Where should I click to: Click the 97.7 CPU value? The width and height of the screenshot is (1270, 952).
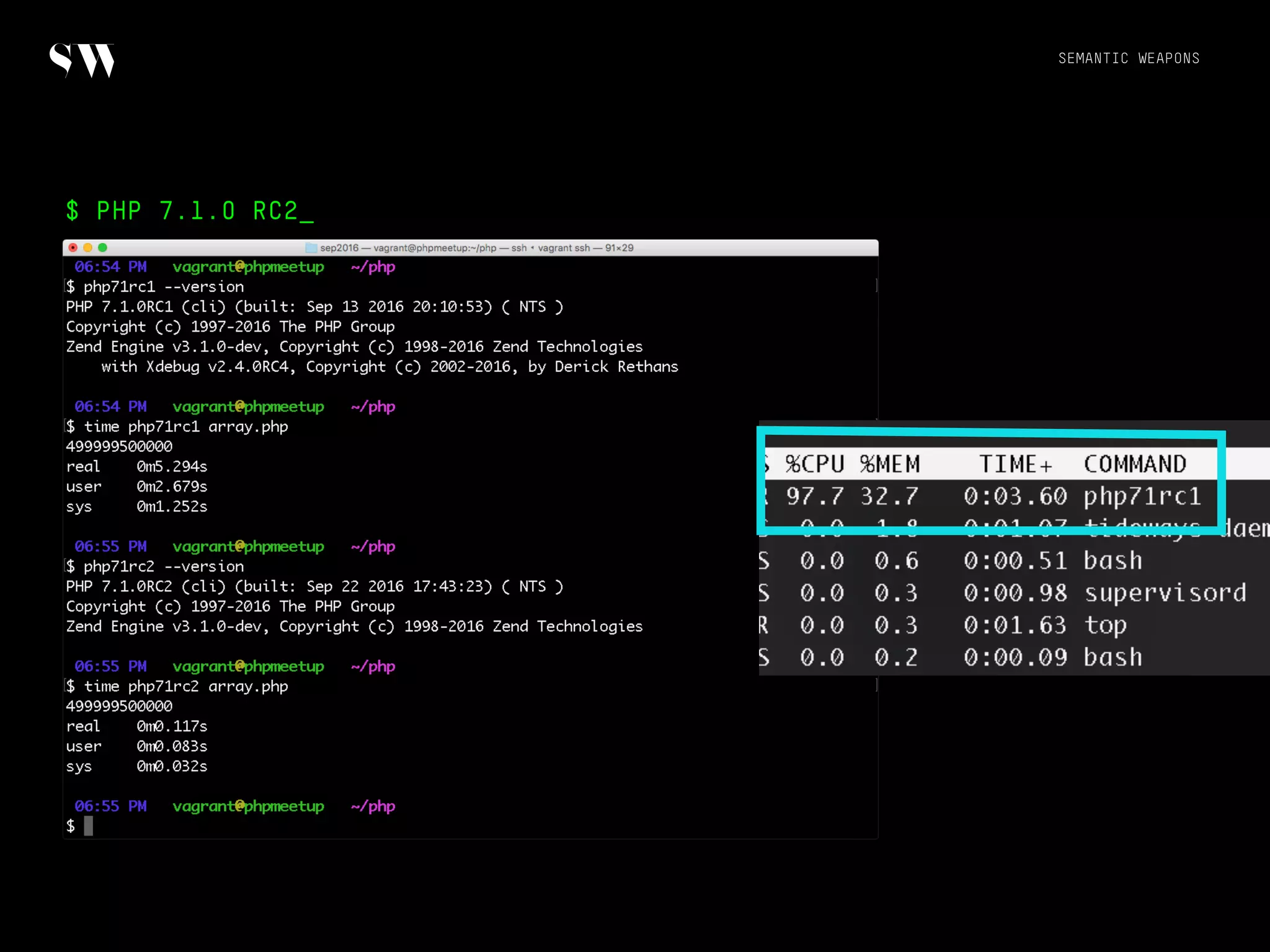click(x=815, y=496)
